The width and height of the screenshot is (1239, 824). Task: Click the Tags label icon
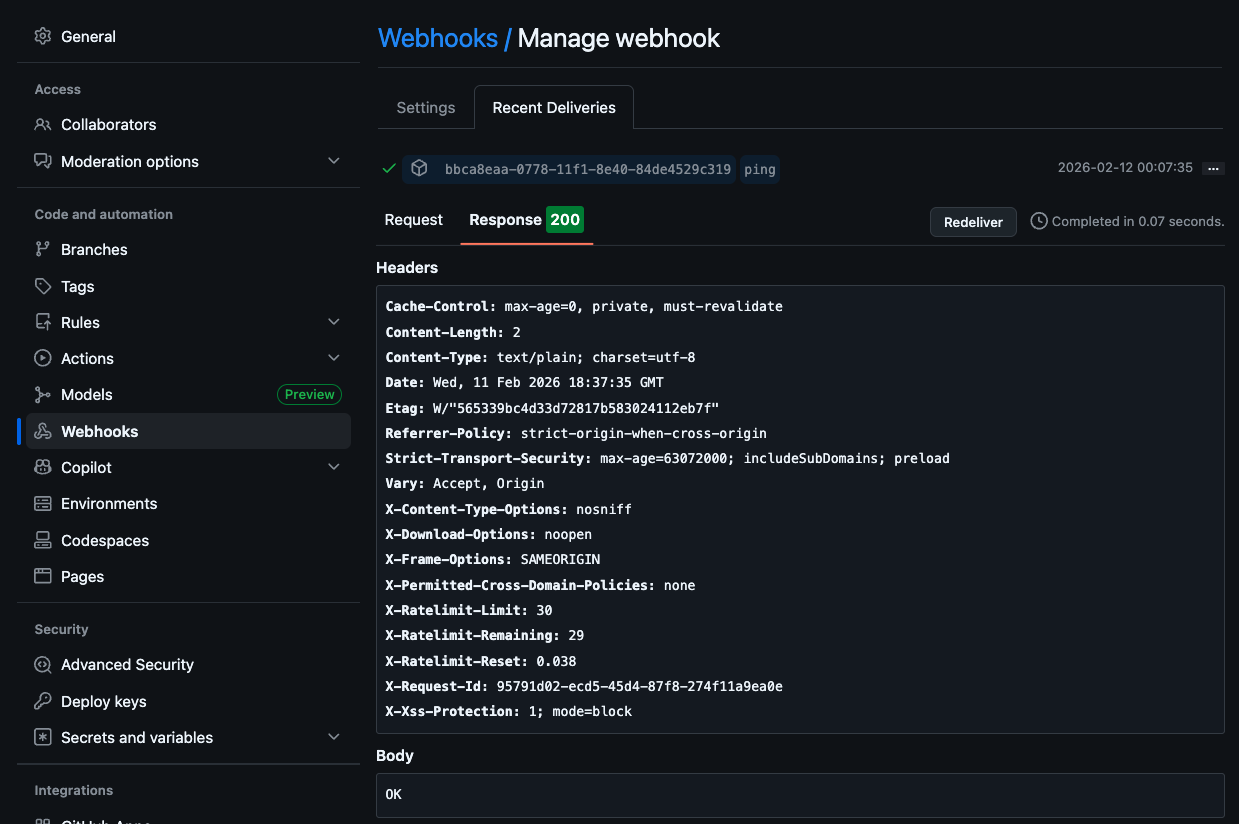42,287
